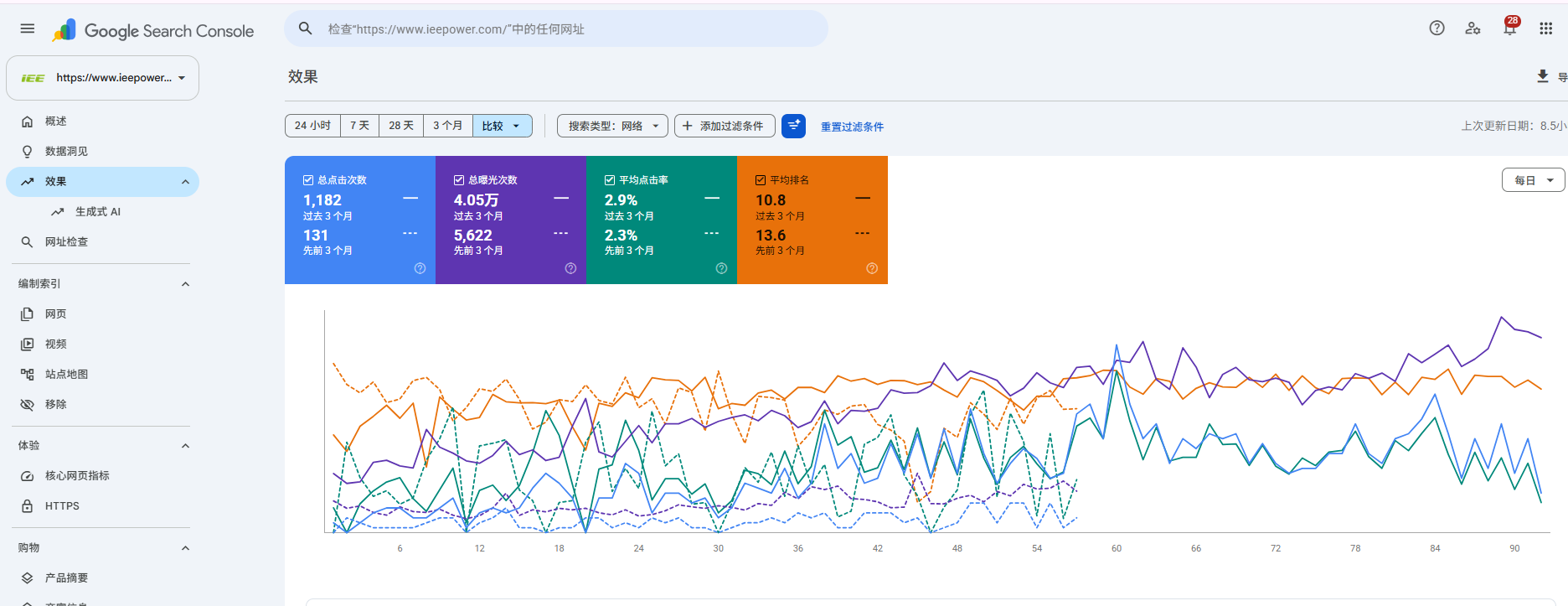Image resolution: width=1568 pixels, height=606 pixels.
Task: Open help icon on 总点击次数 card
Action: click(420, 268)
